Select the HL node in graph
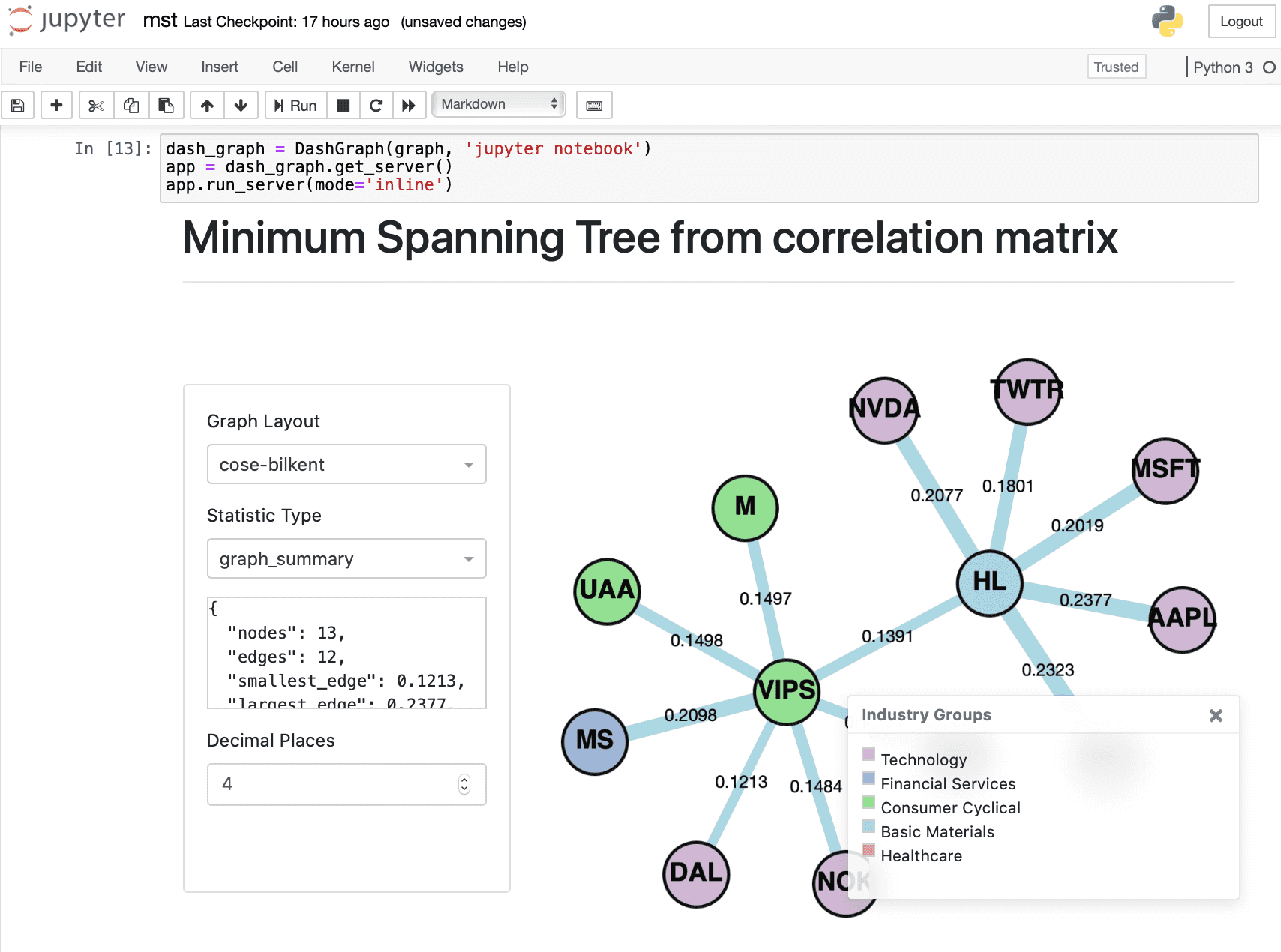The height and width of the screenshot is (952, 1281). [990, 583]
